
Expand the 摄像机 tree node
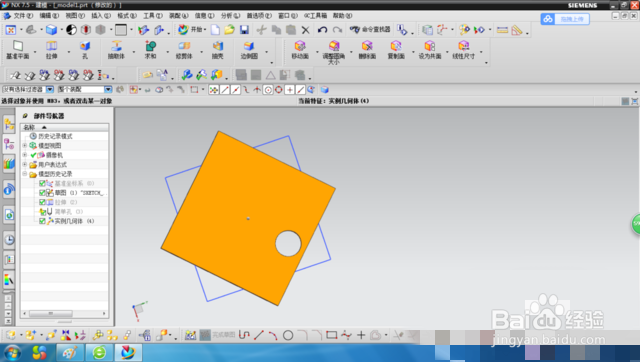[24, 155]
